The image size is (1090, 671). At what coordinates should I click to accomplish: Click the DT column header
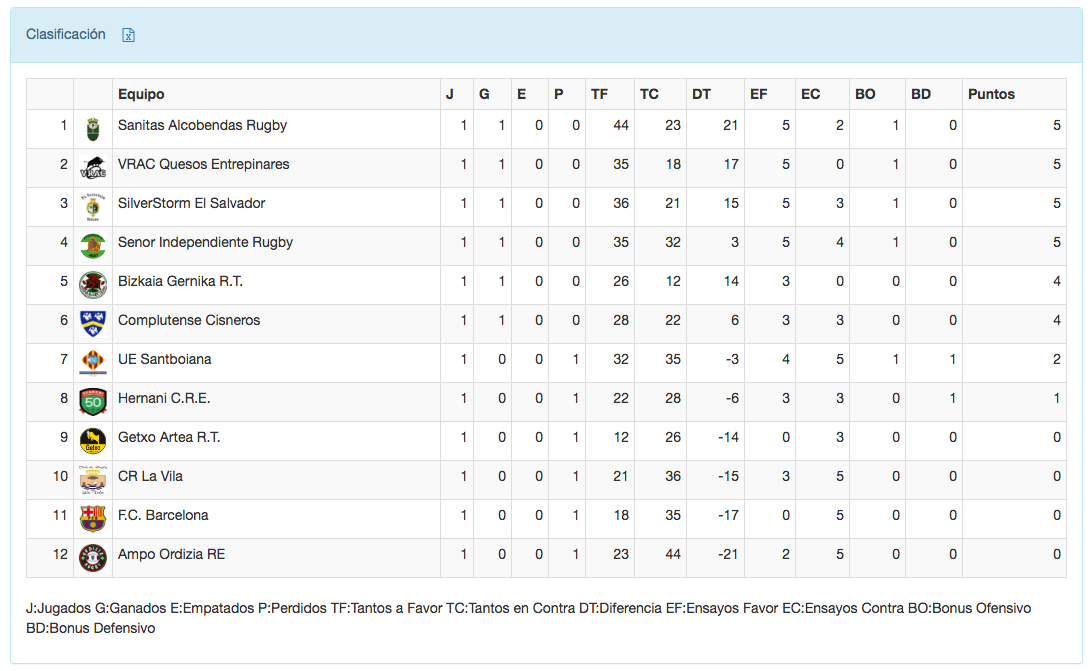coord(701,94)
